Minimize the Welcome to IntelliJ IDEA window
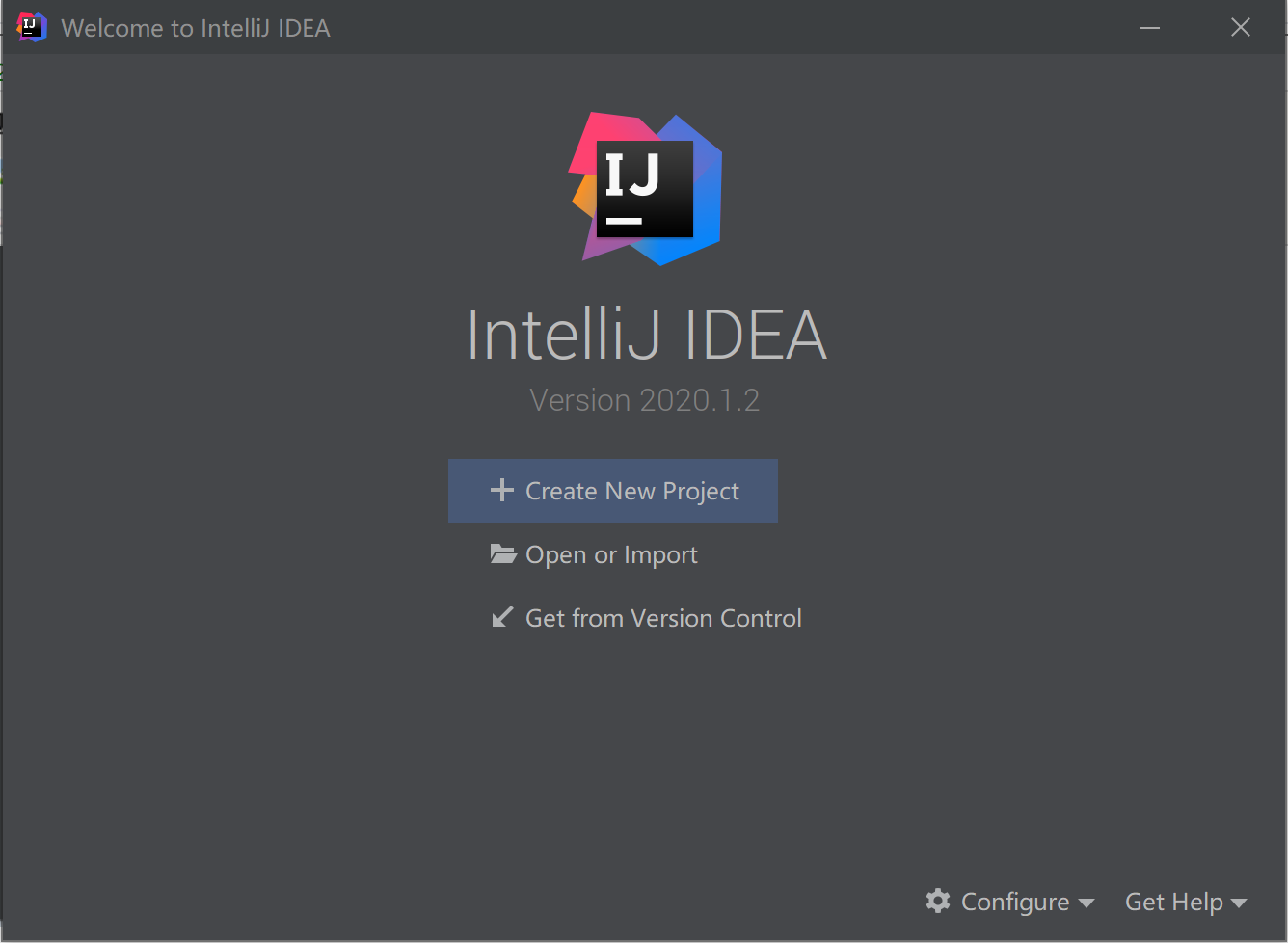1288x943 pixels. (1150, 28)
